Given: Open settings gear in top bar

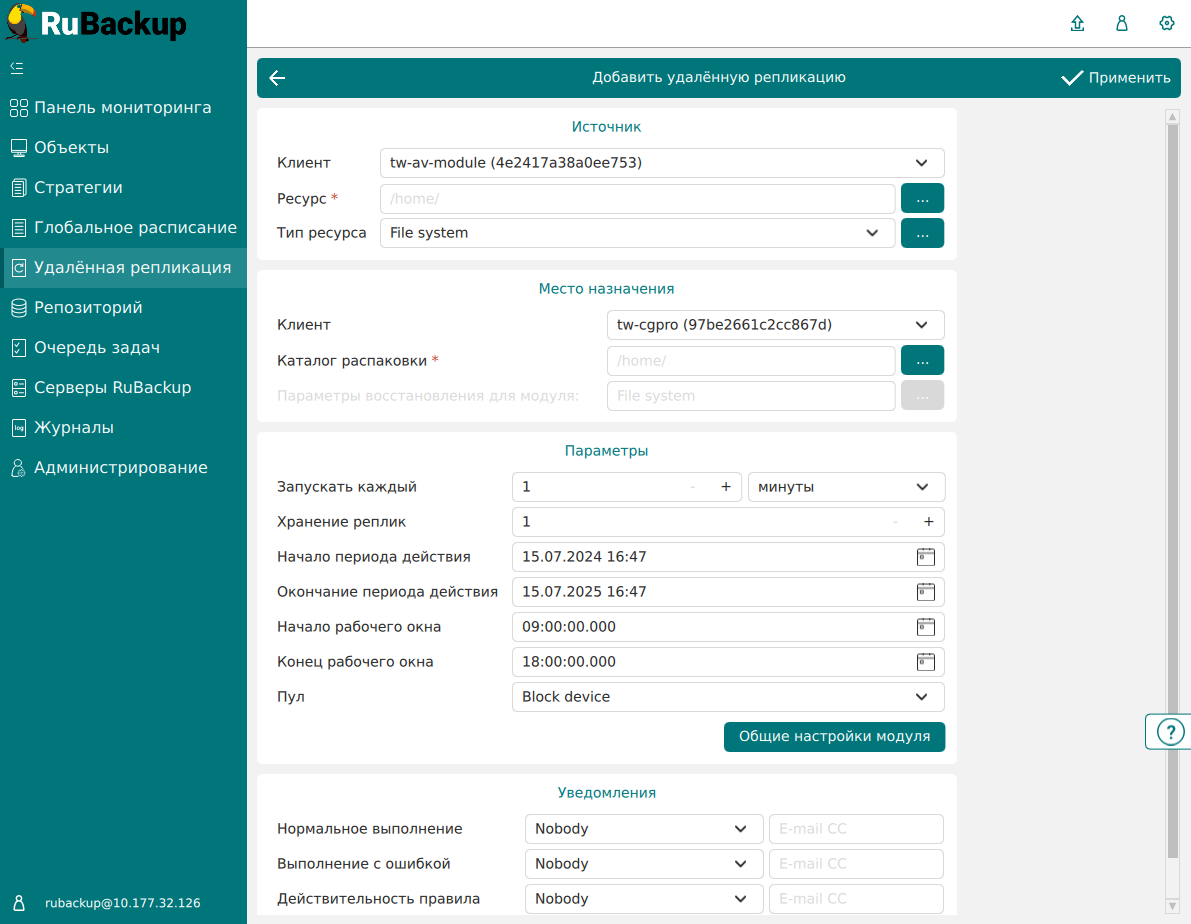Looking at the screenshot, I should (1166, 24).
